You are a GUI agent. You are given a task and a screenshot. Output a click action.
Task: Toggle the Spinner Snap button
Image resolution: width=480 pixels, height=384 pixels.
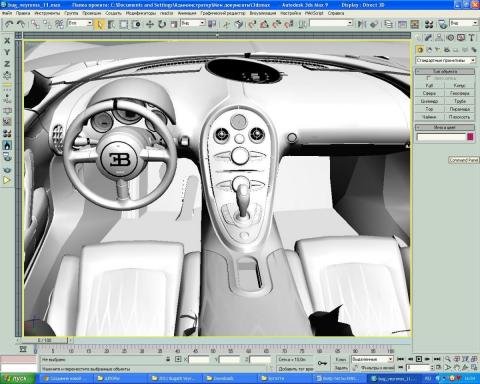tap(289, 24)
